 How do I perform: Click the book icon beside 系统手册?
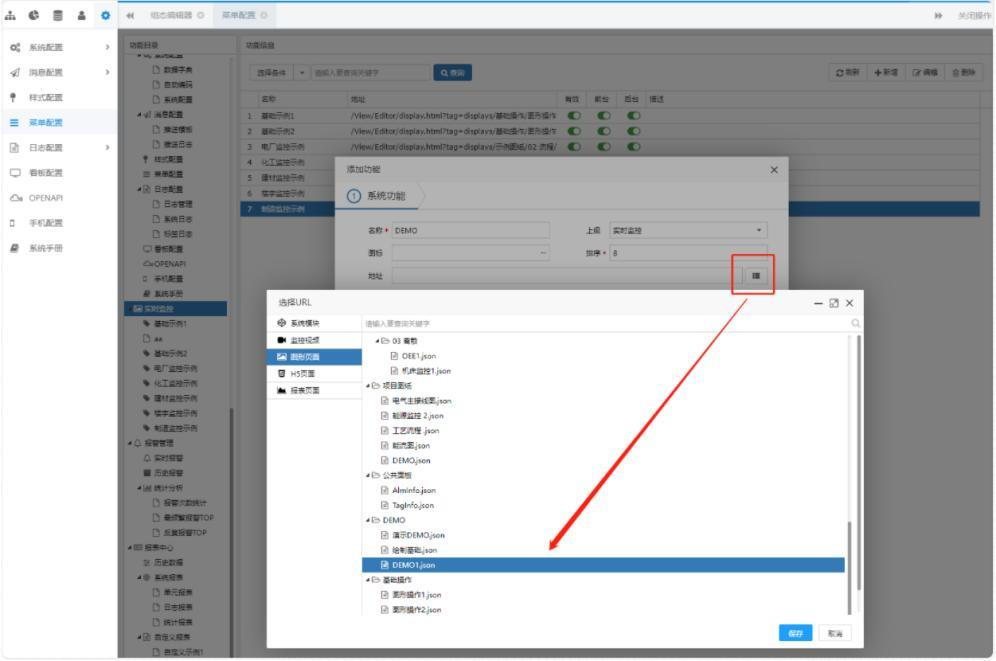(14, 248)
